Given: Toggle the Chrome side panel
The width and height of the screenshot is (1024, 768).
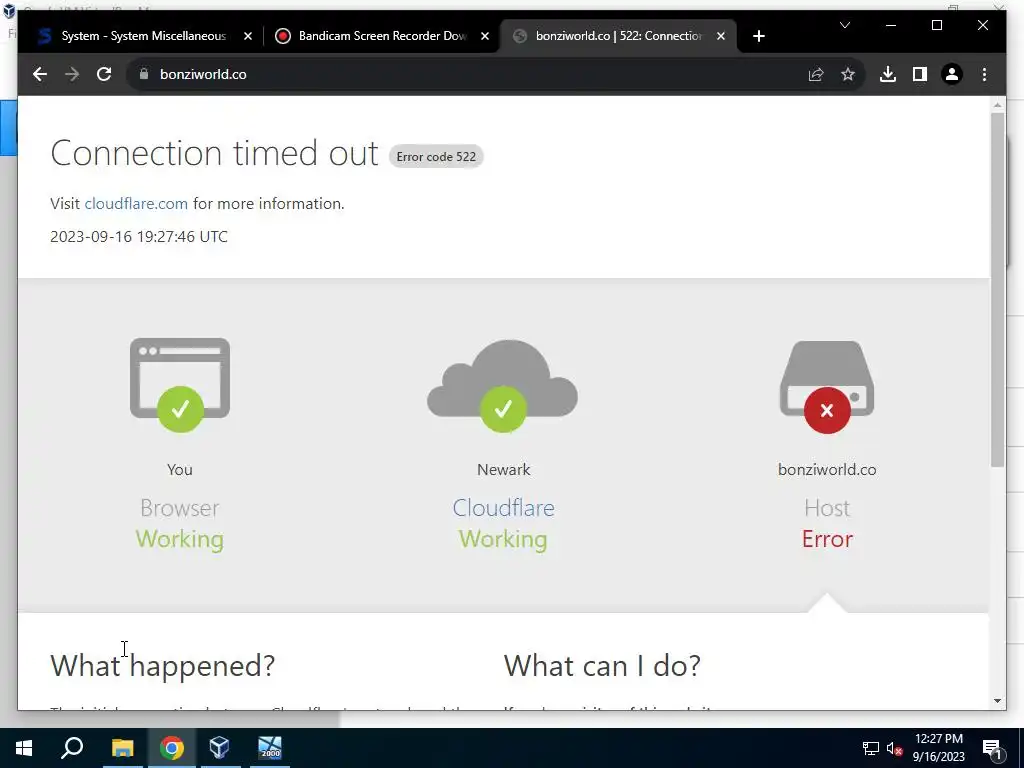Looking at the screenshot, I should [x=920, y=74].
